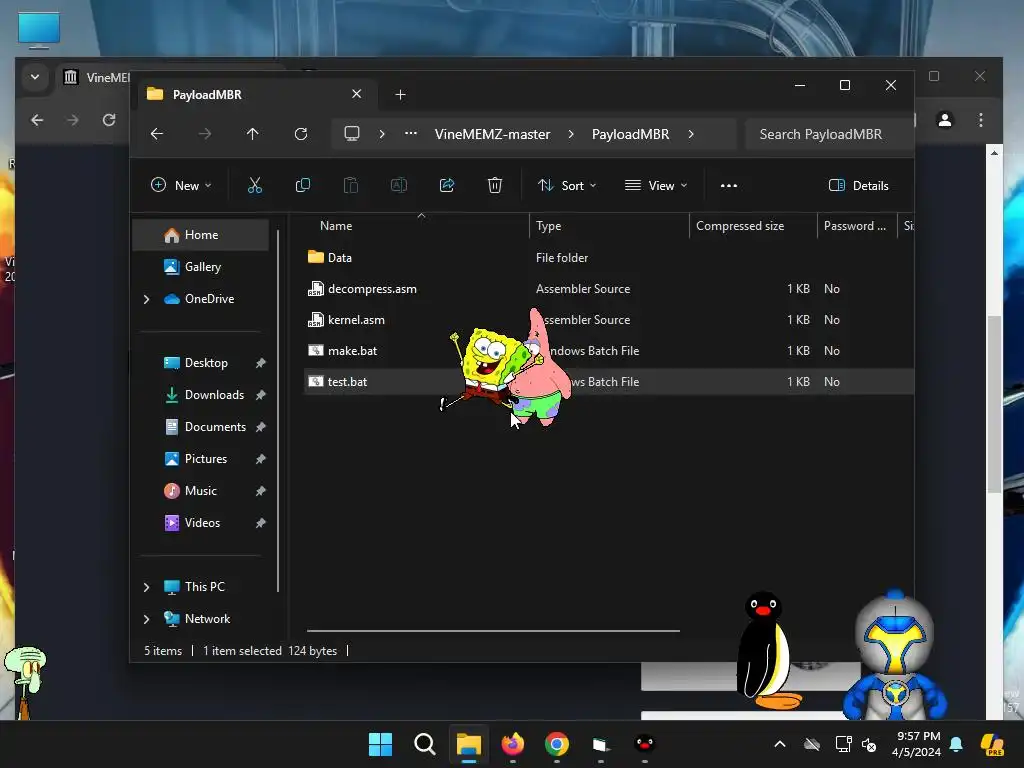Expand Network tree node

pos(146,619)
